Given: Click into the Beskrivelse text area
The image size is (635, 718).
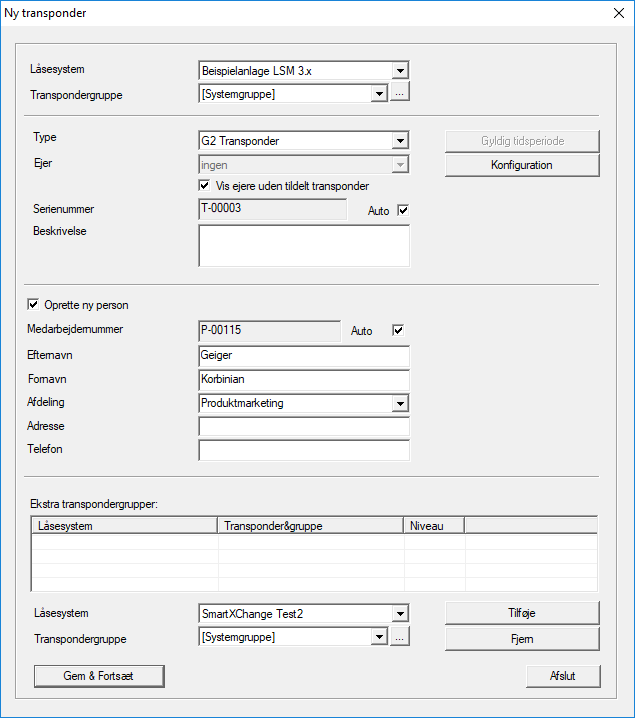Looking at the screenshot, I should 304,246.
